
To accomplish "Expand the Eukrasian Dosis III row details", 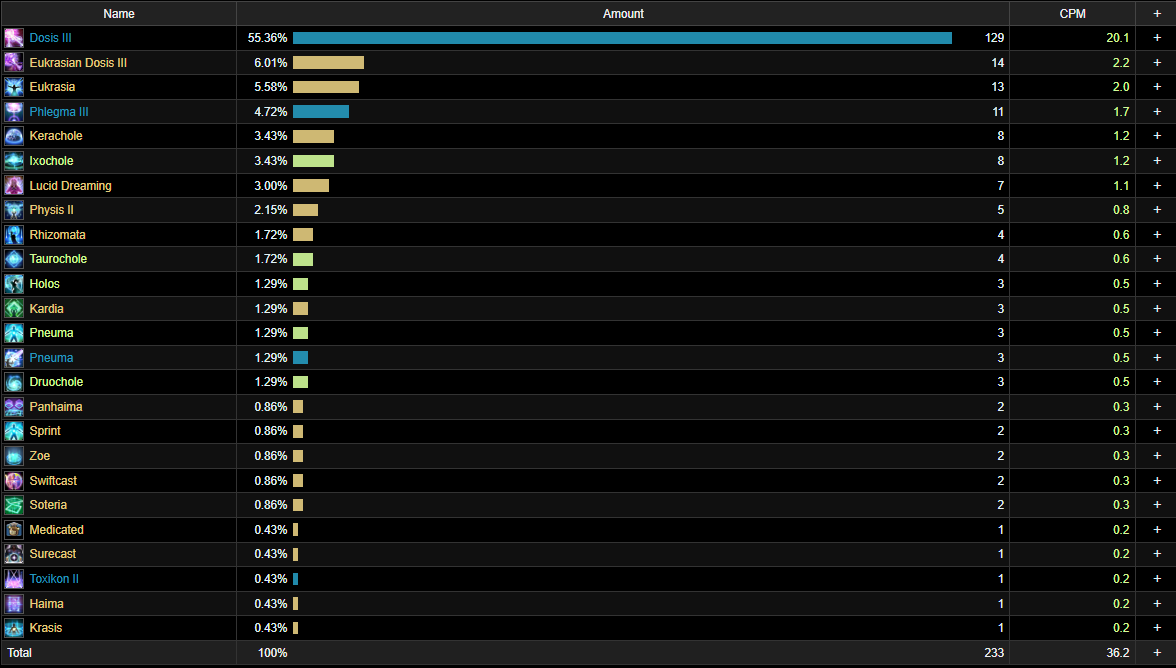I will pyautogui.click(x=1156, y=62).
